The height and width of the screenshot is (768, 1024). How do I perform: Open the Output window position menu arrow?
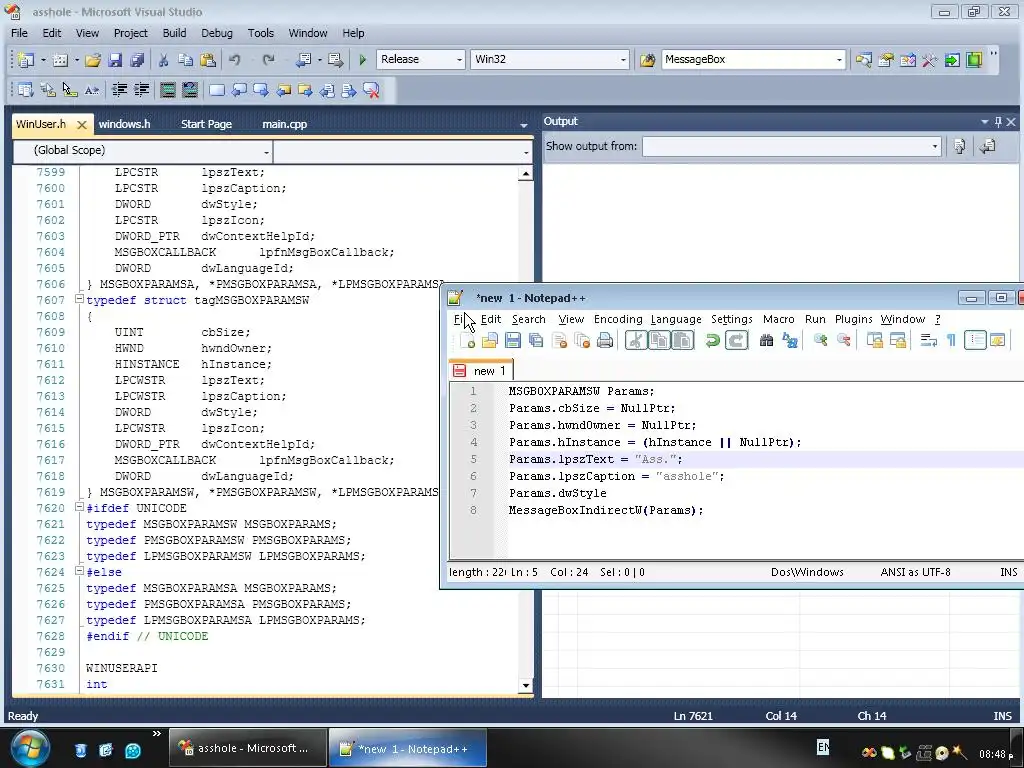click(984, 121)
